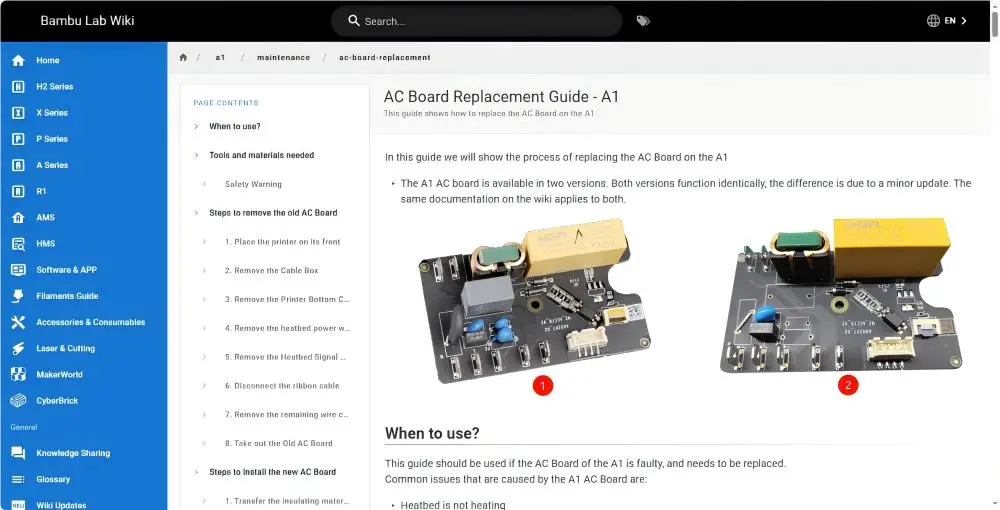The width and height of the screenshot is (1000, 510).
Task: Click the 'maintenance' breadcrumb link
Action: 283,57
